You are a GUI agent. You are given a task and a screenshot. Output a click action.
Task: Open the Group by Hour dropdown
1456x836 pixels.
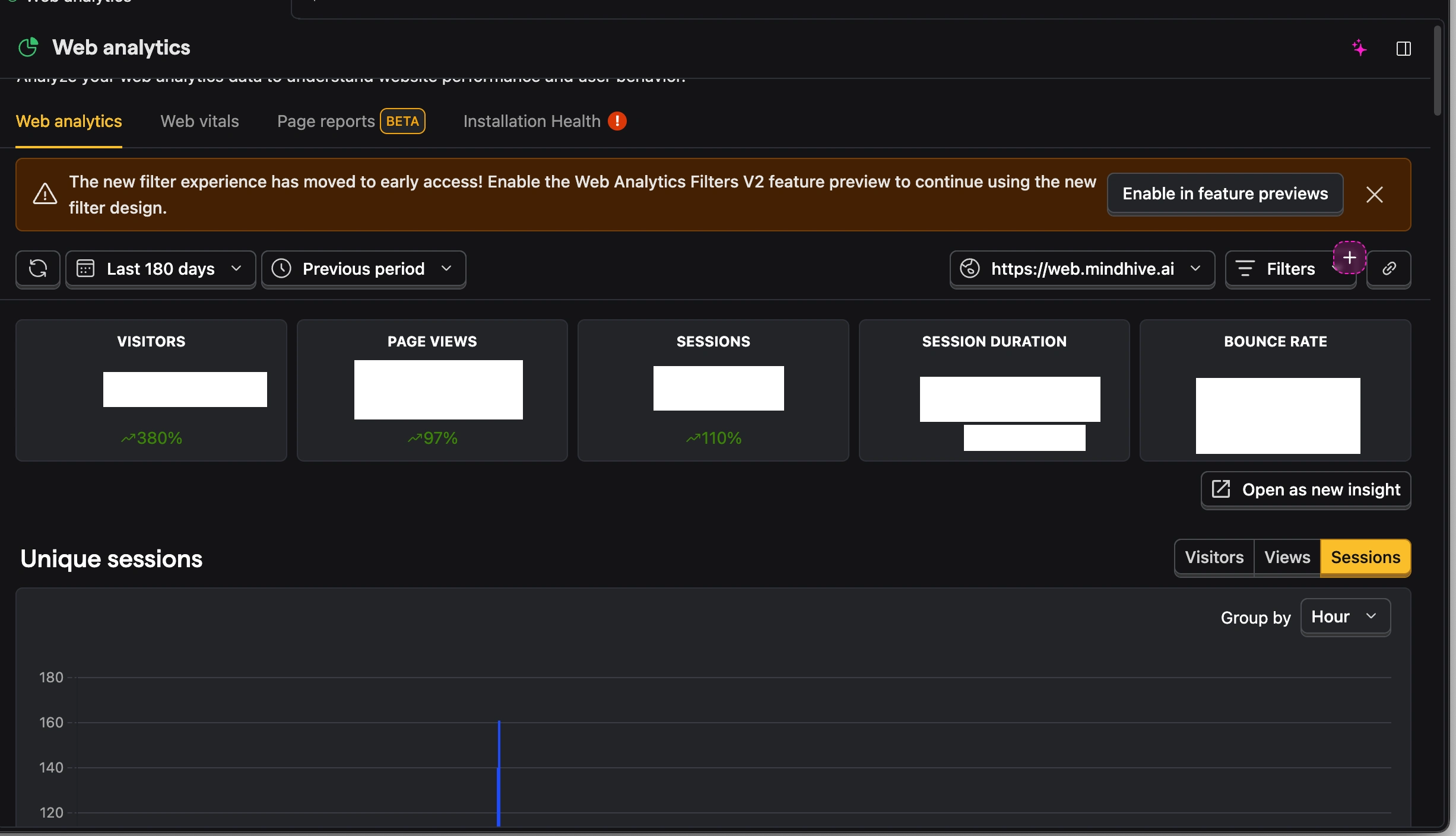point(1345,616)
